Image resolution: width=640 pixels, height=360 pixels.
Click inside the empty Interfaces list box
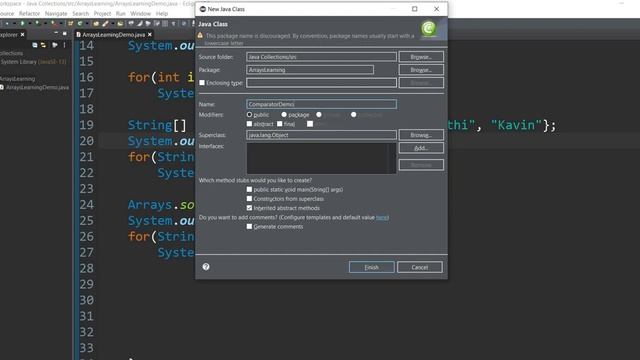[321, 158]
